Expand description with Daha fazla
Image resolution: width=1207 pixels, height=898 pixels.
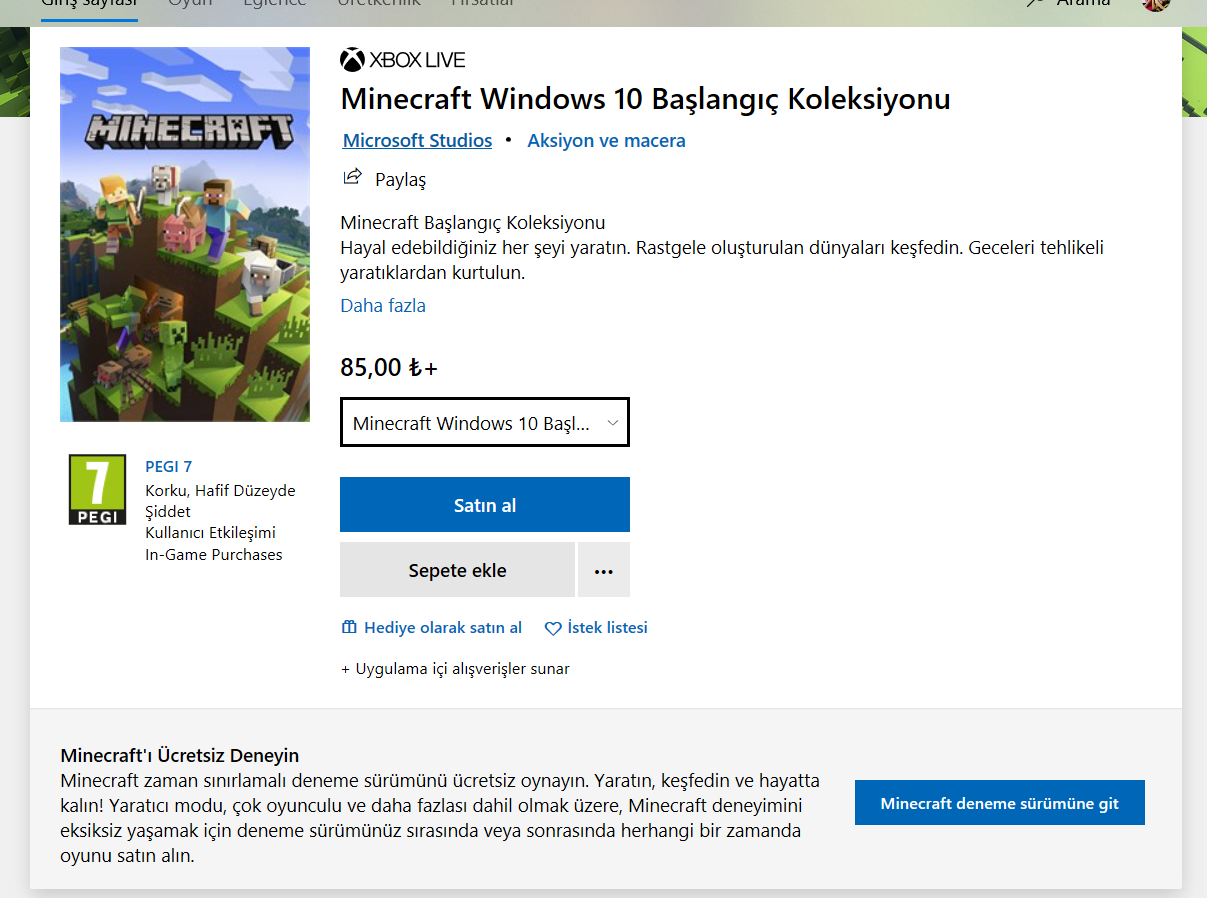click(x=383, y=306)
